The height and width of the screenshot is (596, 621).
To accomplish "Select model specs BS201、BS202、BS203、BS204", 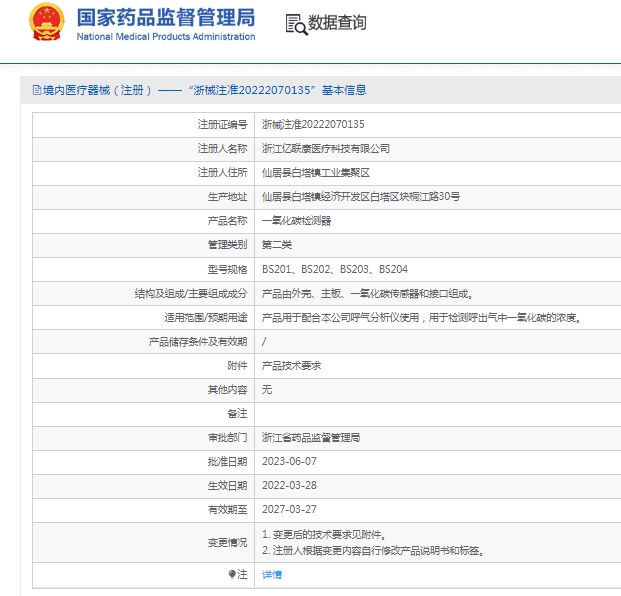I will tap(335, 269).
